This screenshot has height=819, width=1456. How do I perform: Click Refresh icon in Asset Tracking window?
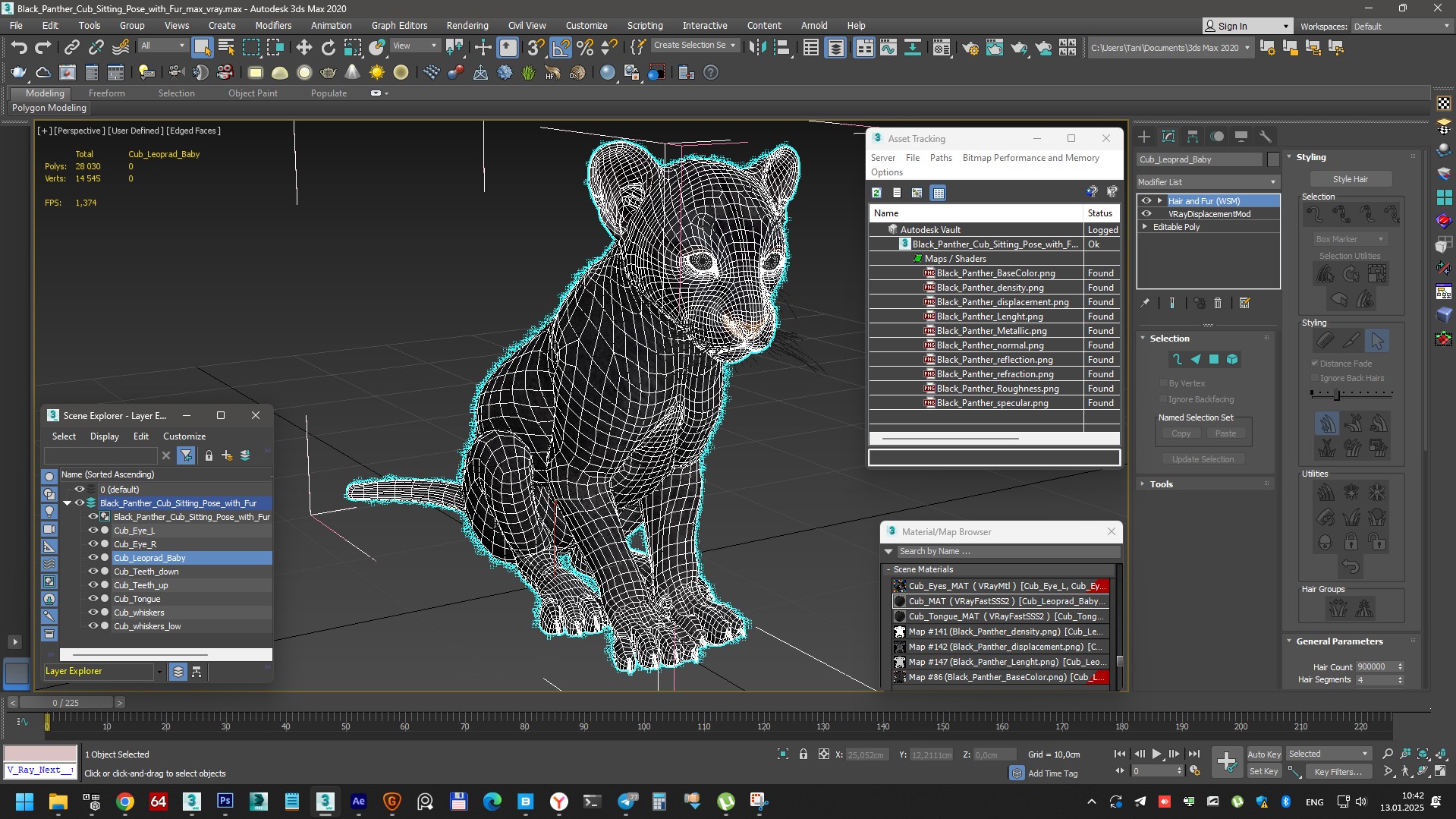click(876, 193)
